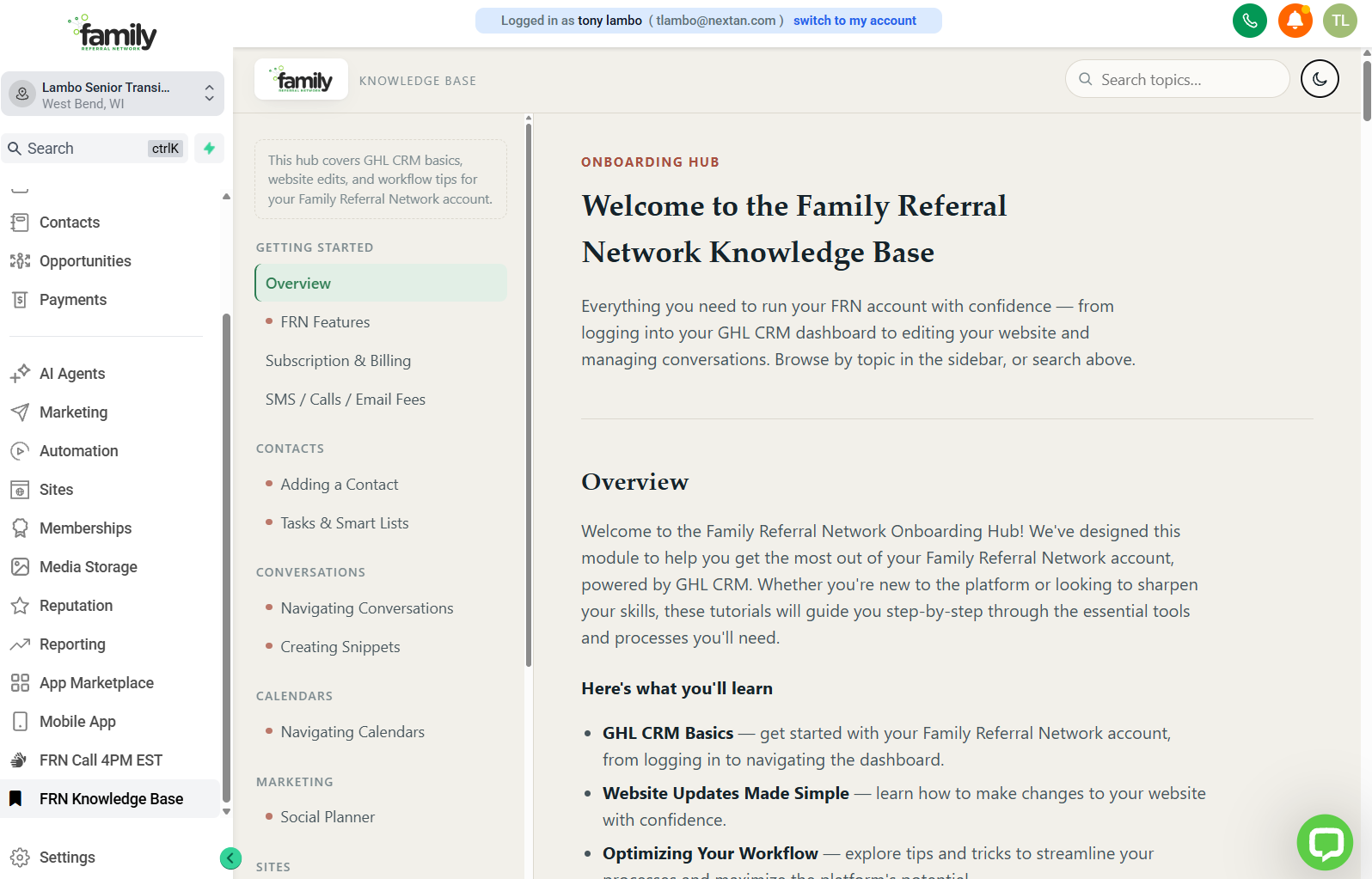Click the switch to my account link
The width and height of the screenshot is (1372, 879).
click(x=854, y=21)
